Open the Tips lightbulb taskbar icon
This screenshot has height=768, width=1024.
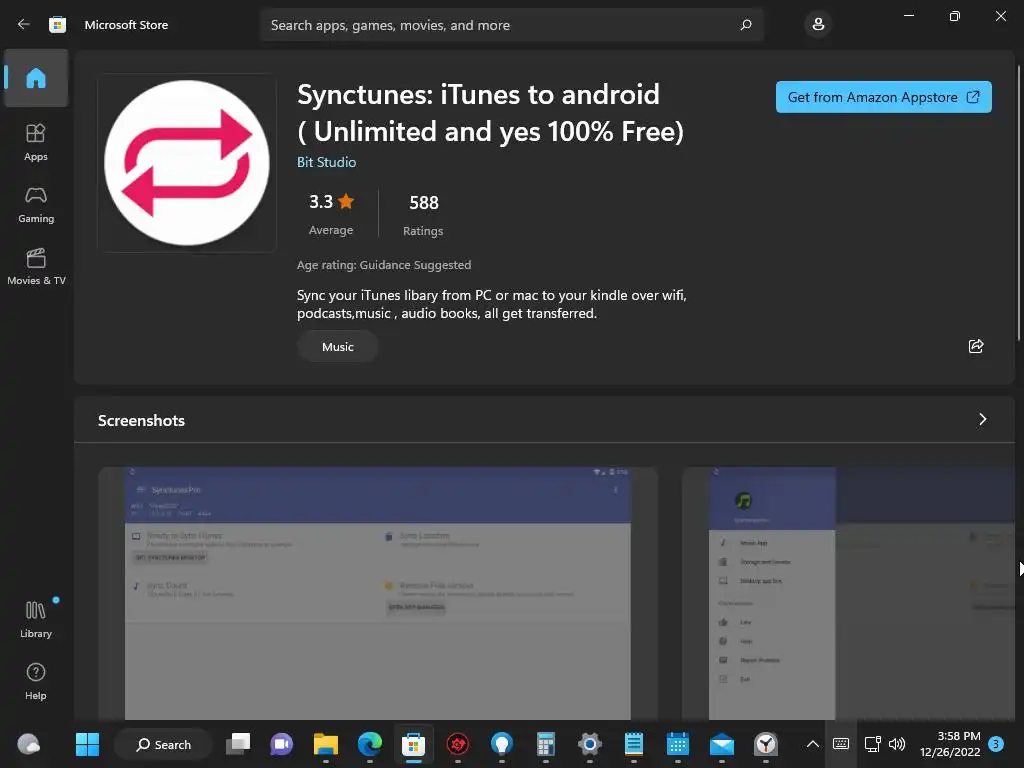[502, 744]
